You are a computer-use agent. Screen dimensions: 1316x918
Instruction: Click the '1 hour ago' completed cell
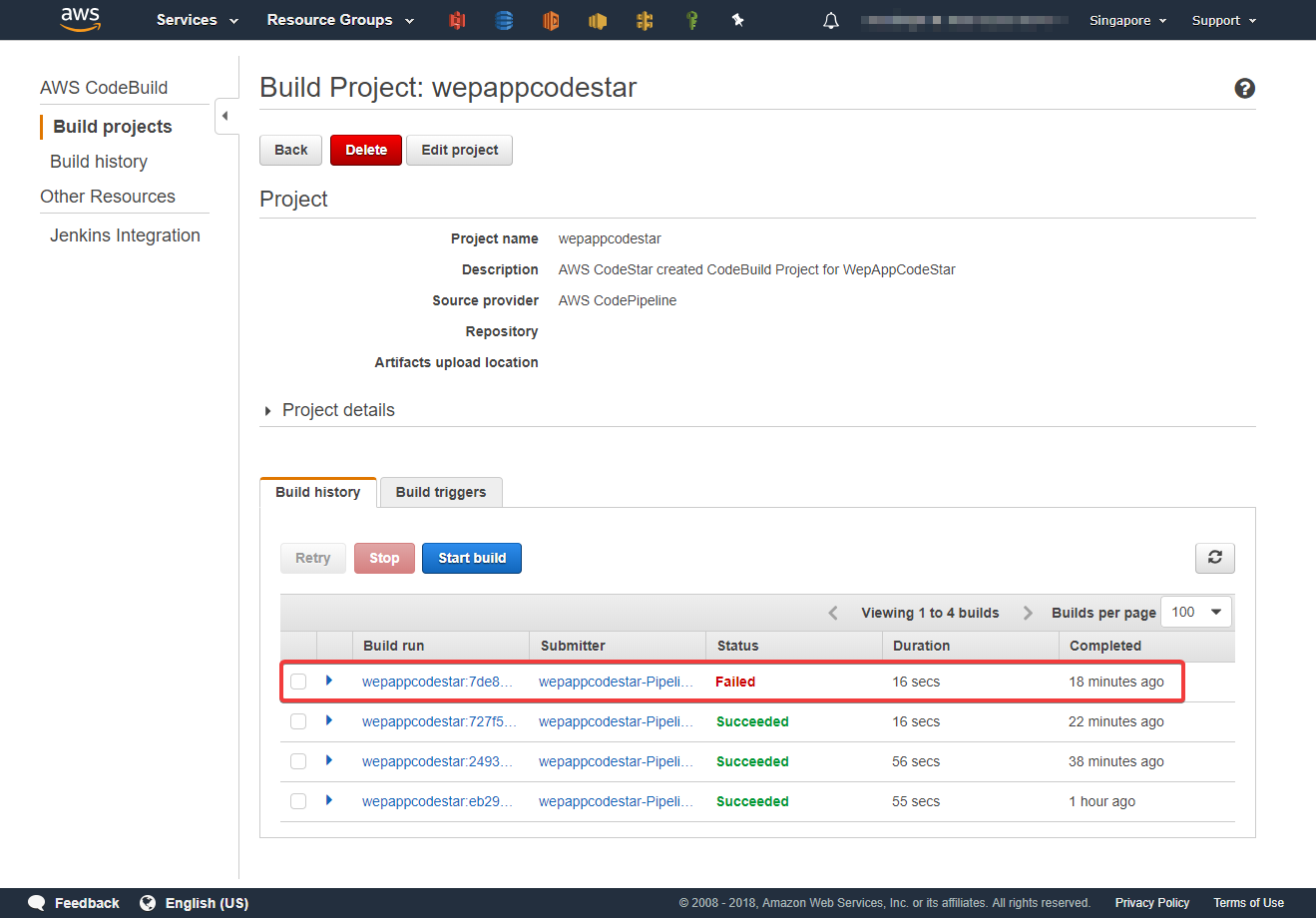pyautogui.click(x=1101, y=801)
